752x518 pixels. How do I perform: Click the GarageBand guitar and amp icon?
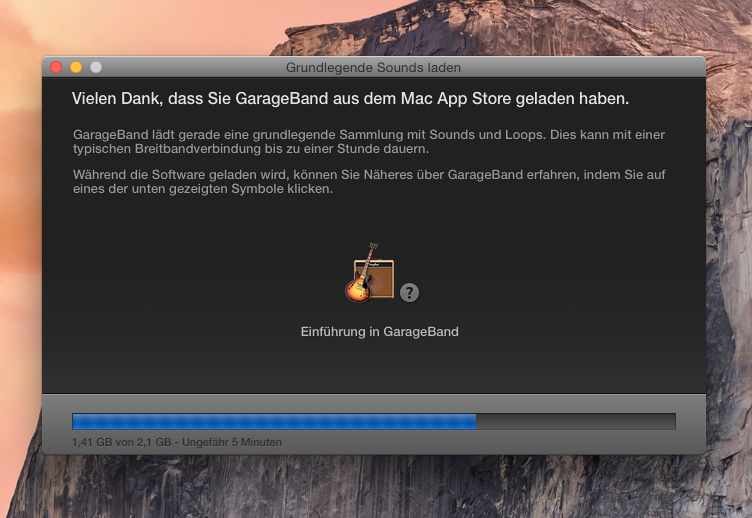[370, 273]
